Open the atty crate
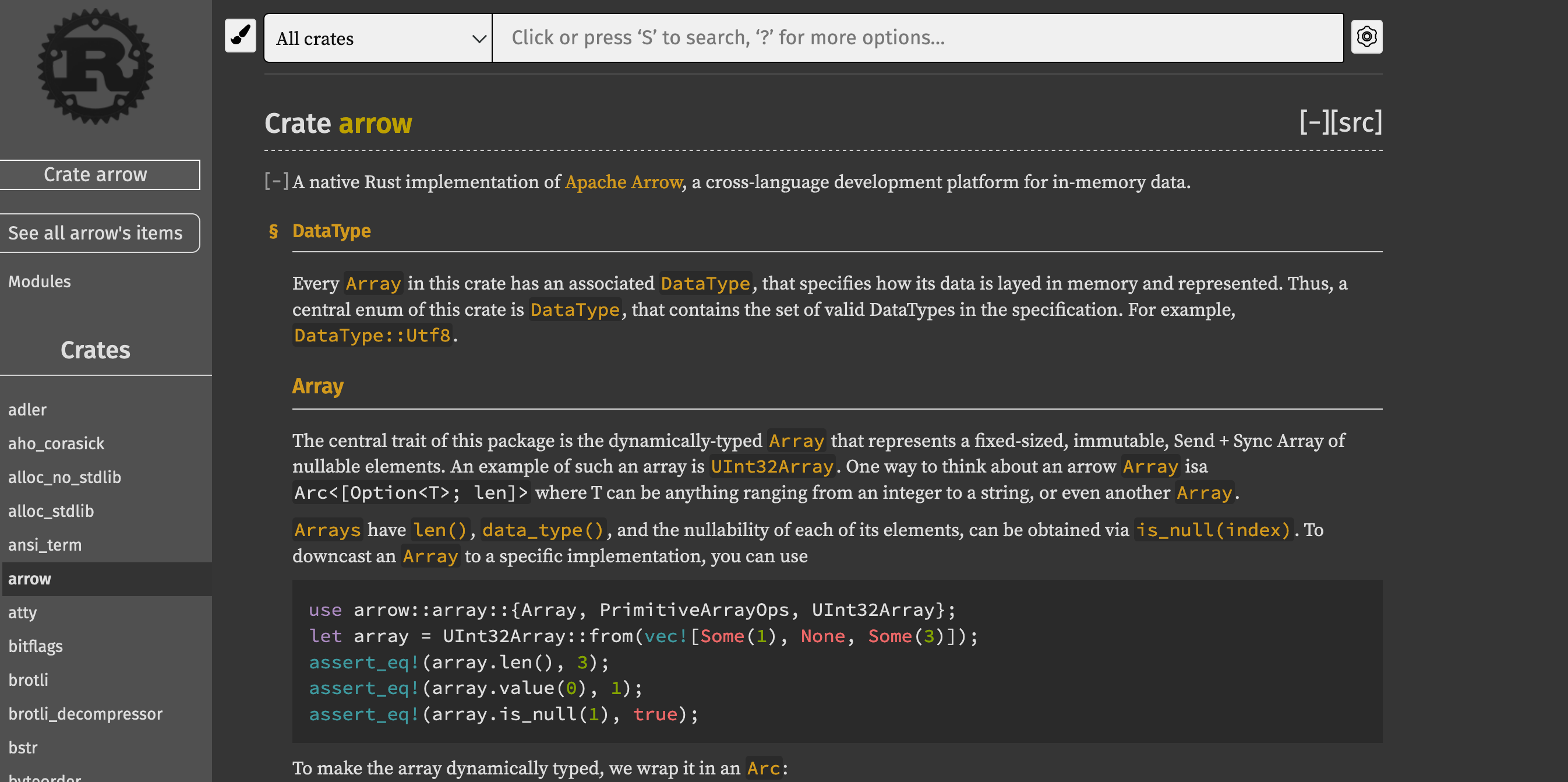 (106, 612)
